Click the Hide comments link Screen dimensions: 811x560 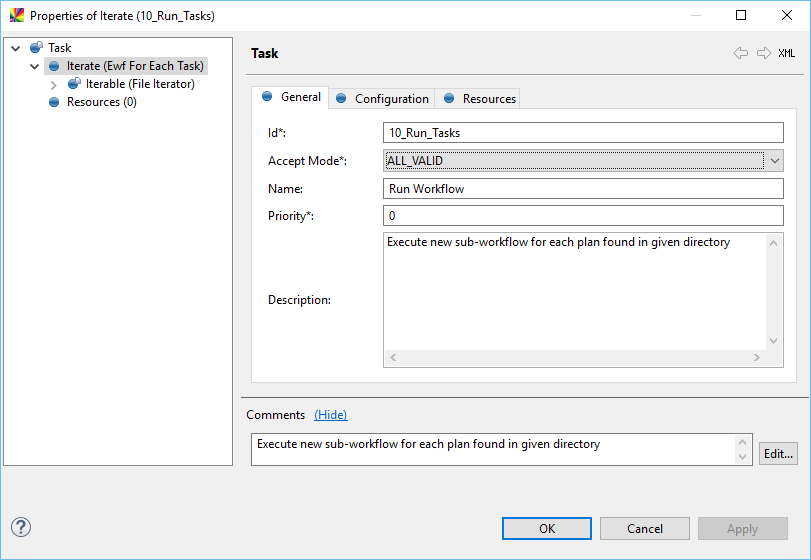(331, 415)
